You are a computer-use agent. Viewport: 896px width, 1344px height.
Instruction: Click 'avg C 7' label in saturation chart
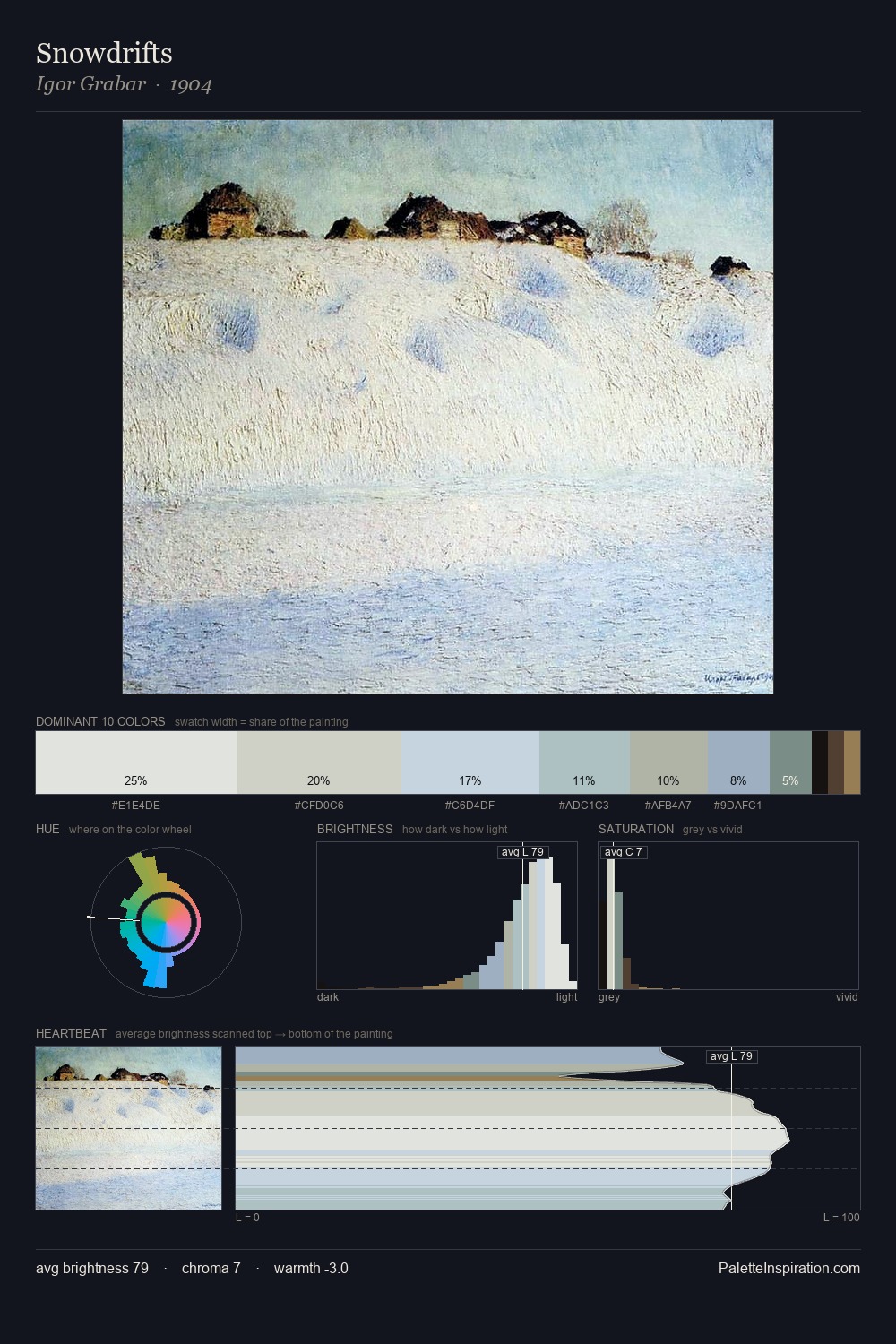pyautogui.click(x=624, y=852)
